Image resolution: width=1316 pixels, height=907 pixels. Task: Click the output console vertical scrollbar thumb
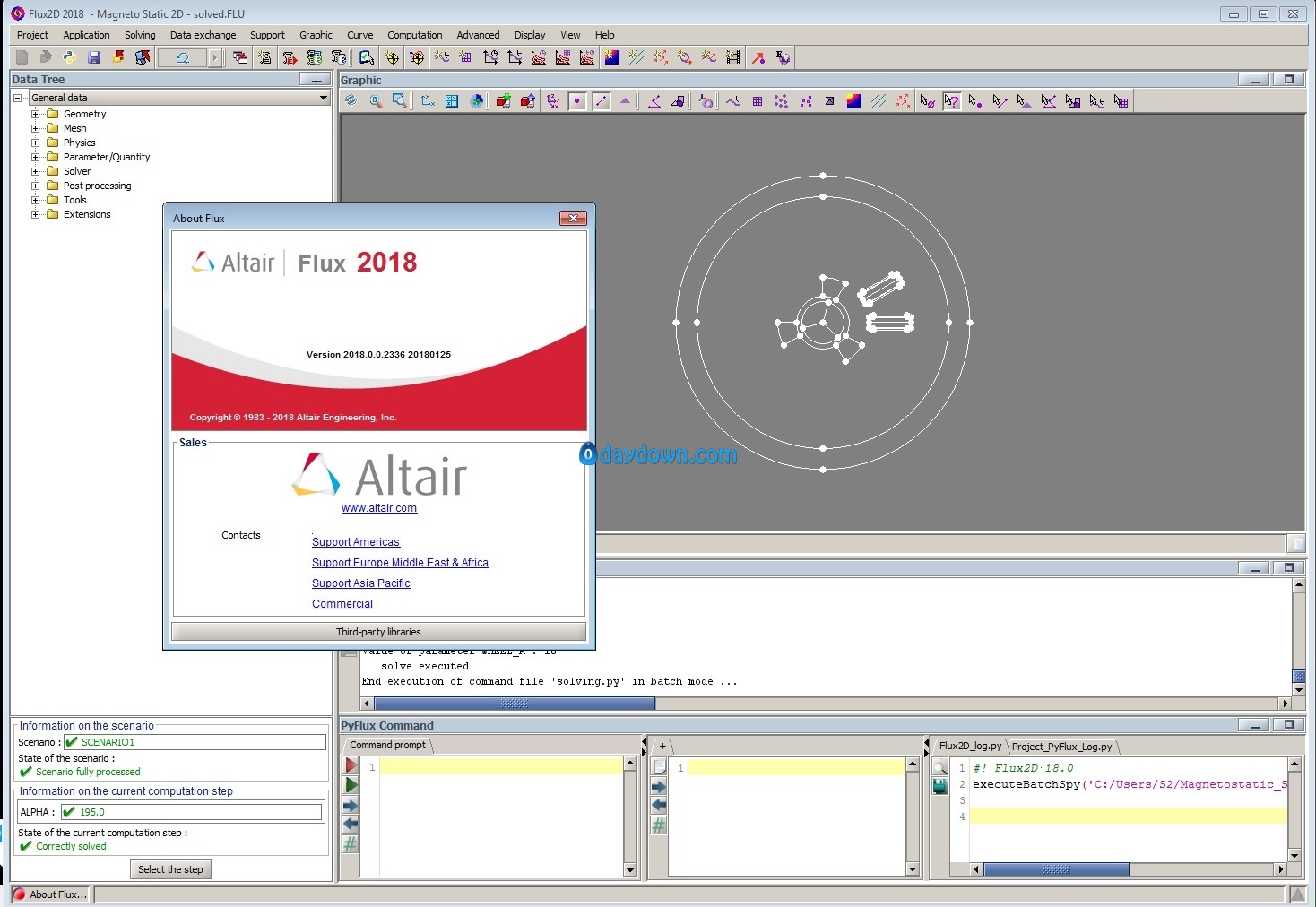(1298, 676)
